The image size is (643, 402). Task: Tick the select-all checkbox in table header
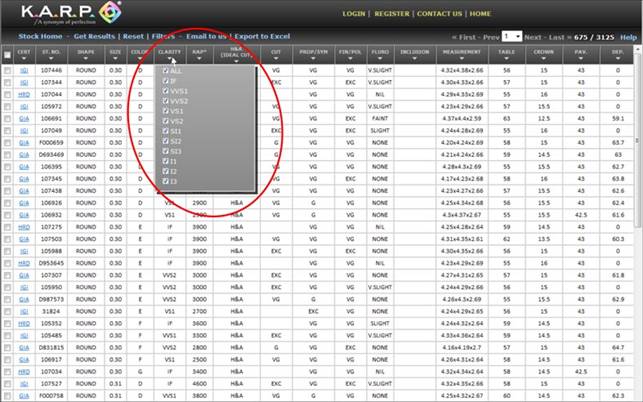tap(8, 56)
